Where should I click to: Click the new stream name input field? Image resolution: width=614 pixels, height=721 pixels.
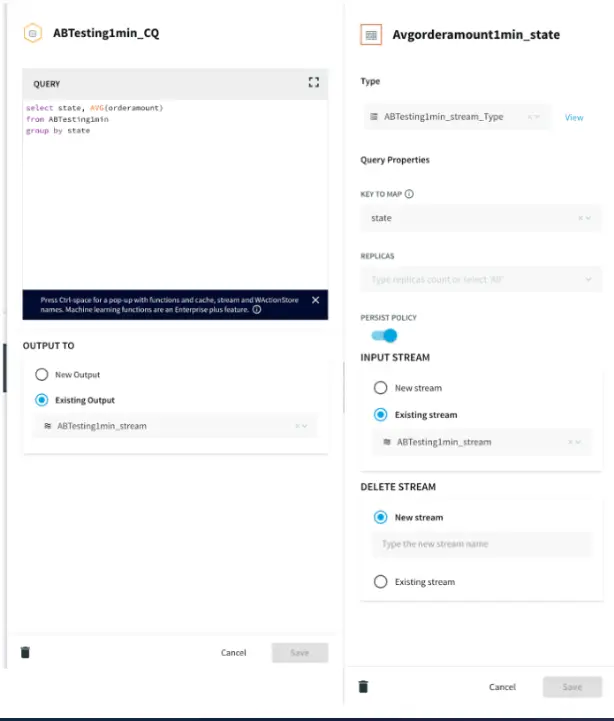coord(481,545)
